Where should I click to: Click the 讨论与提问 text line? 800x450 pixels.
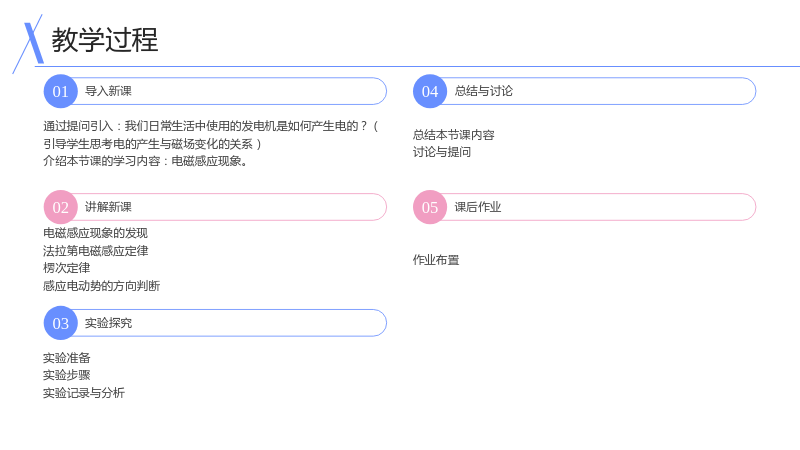(442, 152)
